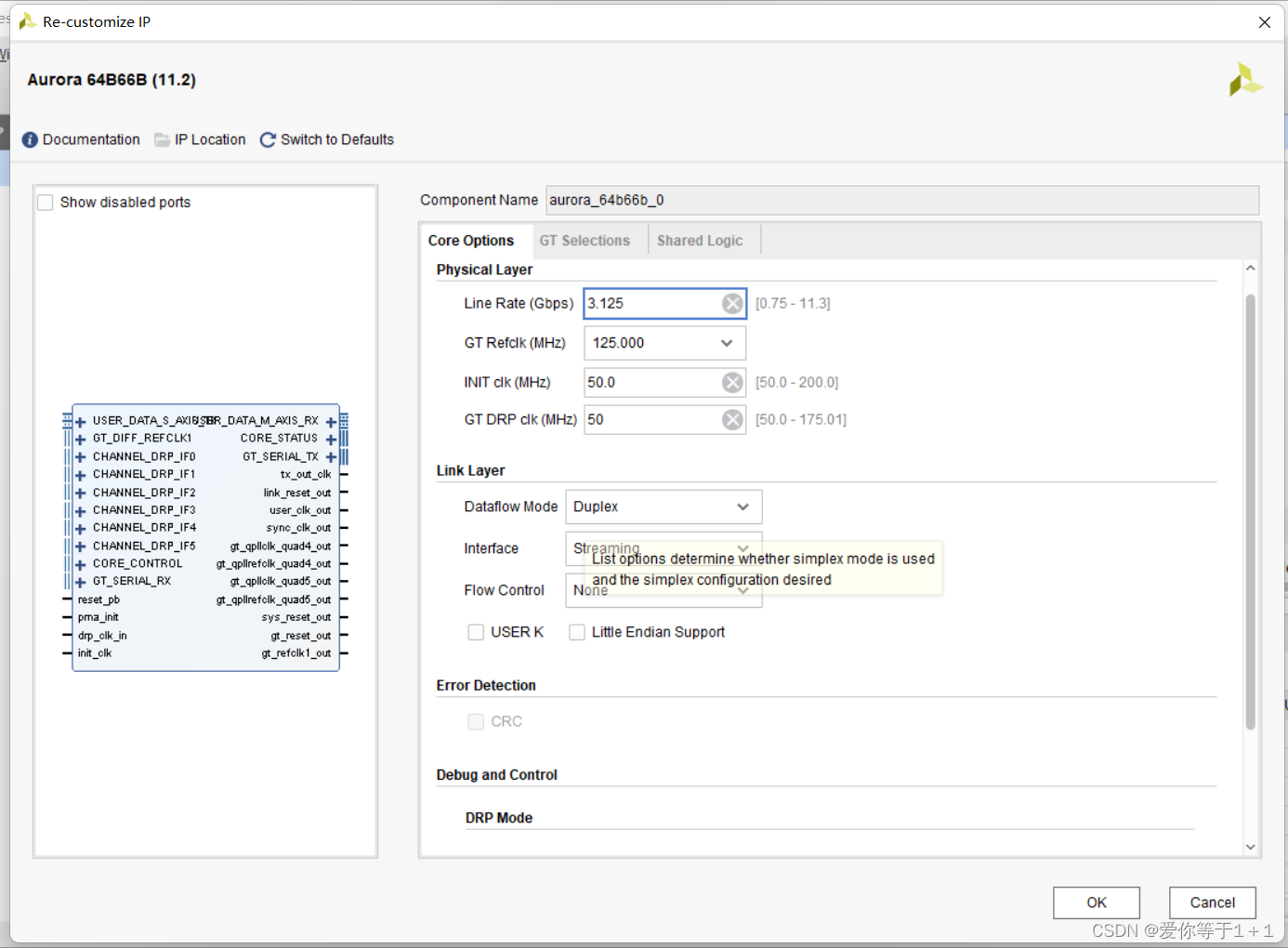Click the scroll up arrow in options panel
This screenshot has height=948, width=1288.
point(1250,268)
